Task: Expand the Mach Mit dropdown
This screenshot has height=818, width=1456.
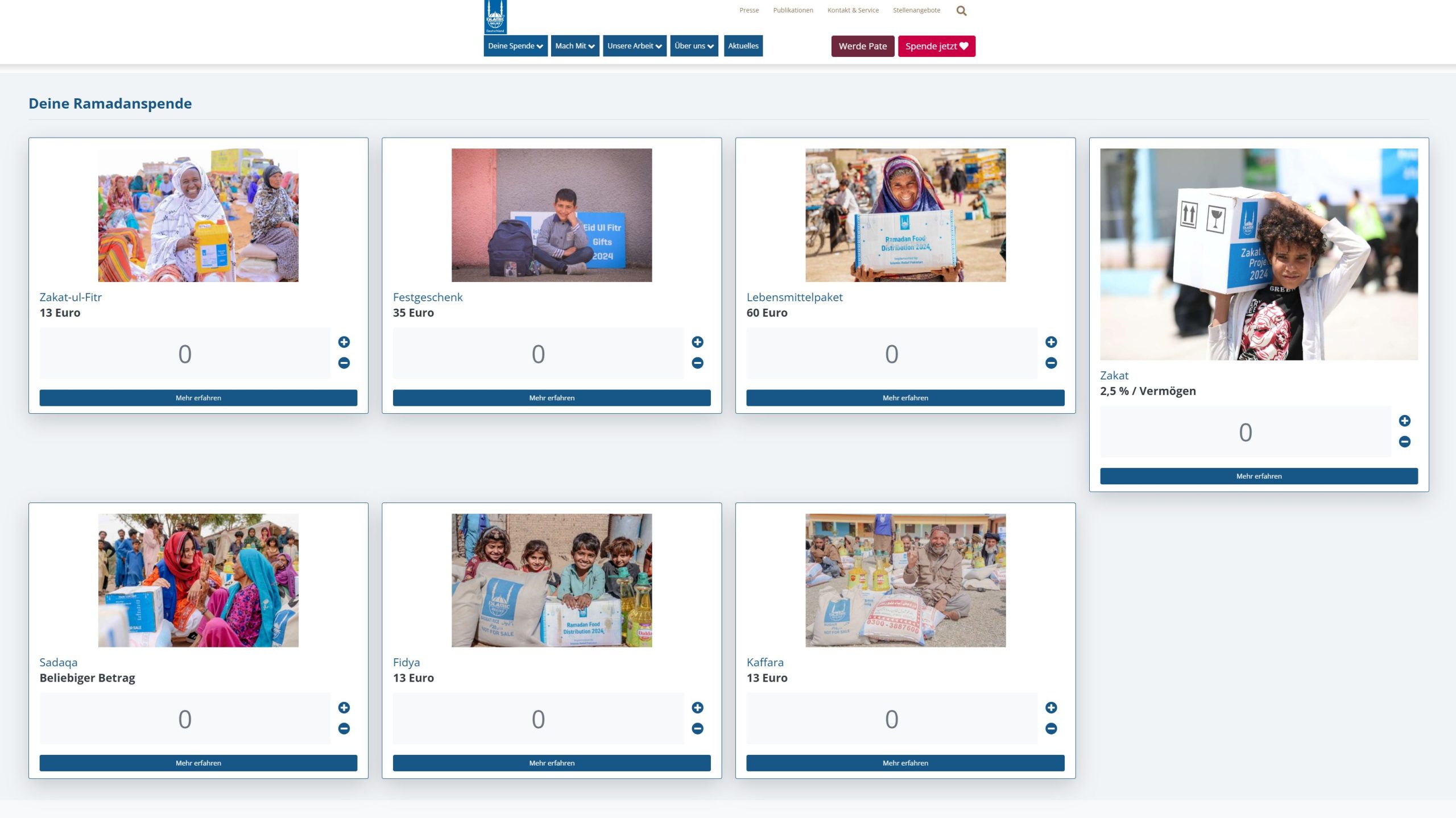Action: click(x=574, y=46)
